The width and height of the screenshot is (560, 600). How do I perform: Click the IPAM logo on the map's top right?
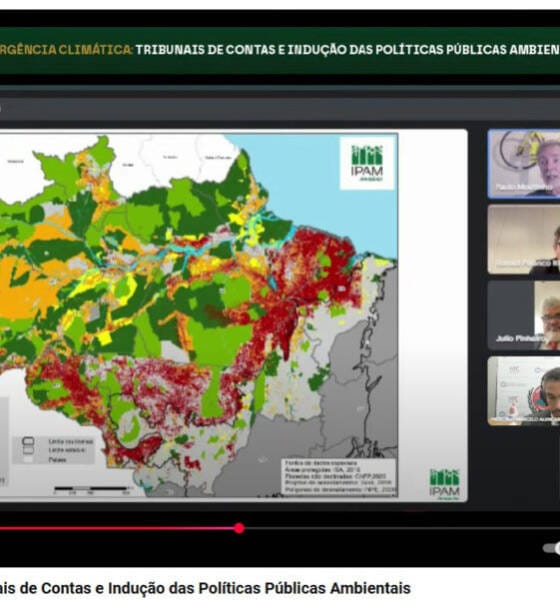click(x=367, y=163)
